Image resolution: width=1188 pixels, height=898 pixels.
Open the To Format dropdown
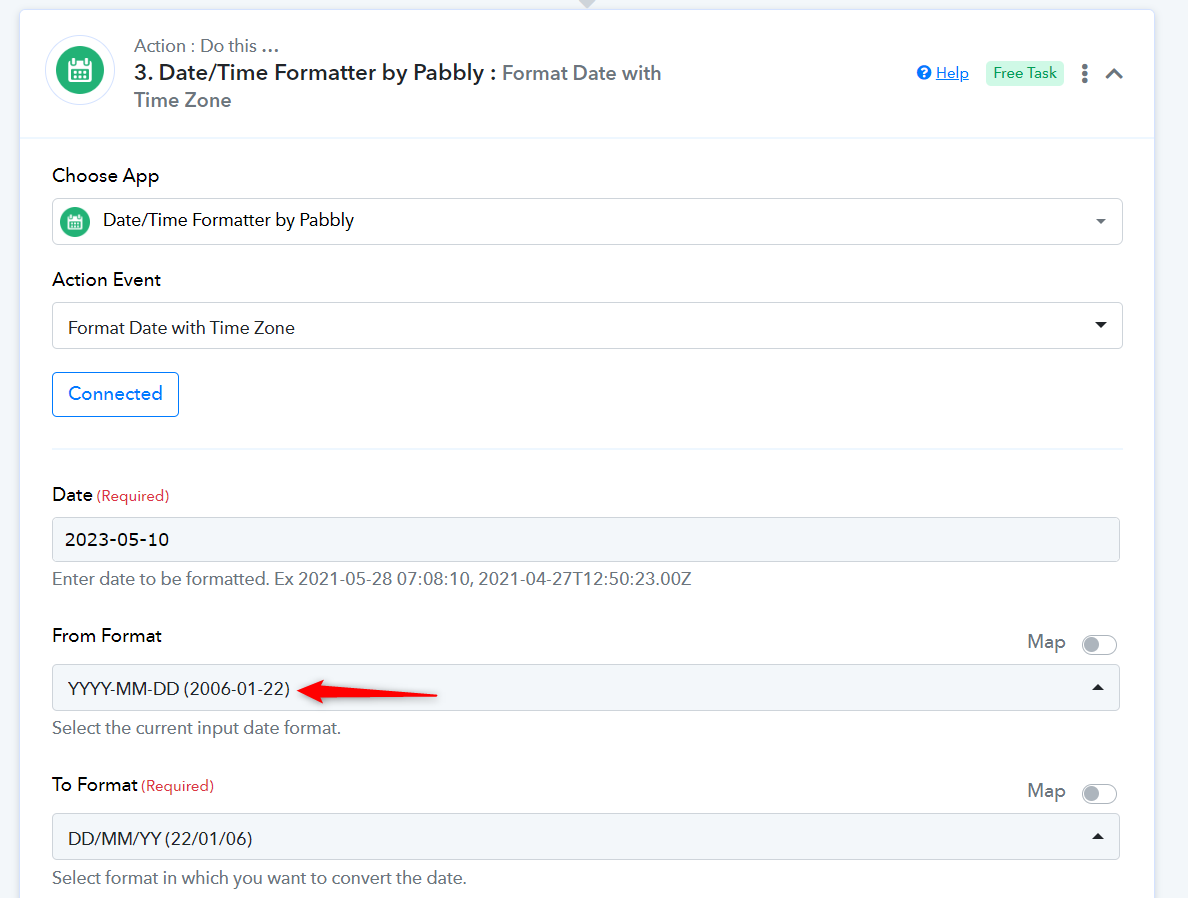point(586,837)
